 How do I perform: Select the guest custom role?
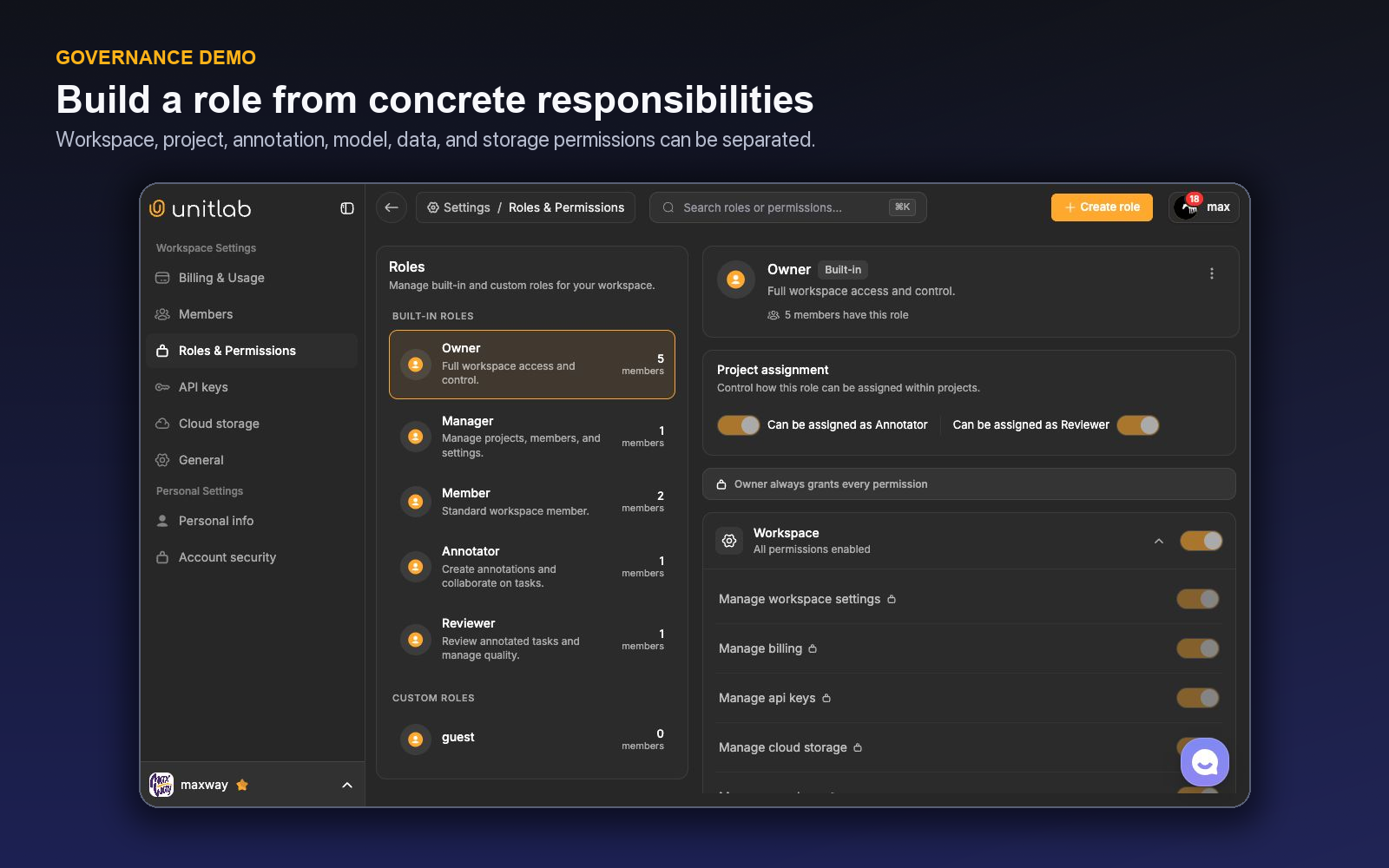click(x=532, y=740)
